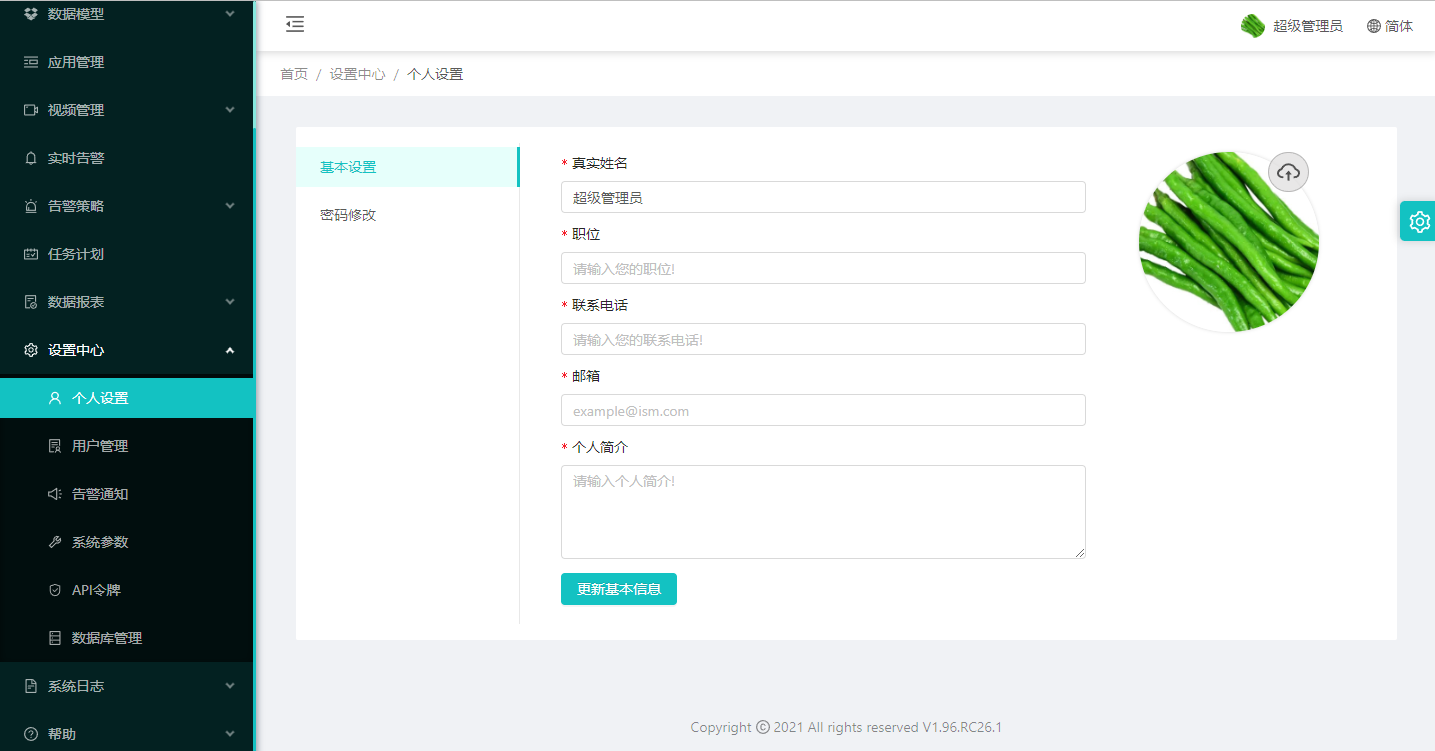This screenshot has width=1435, height=751.
Task: Select the 基本设置 tab
Action: (348, 167)
